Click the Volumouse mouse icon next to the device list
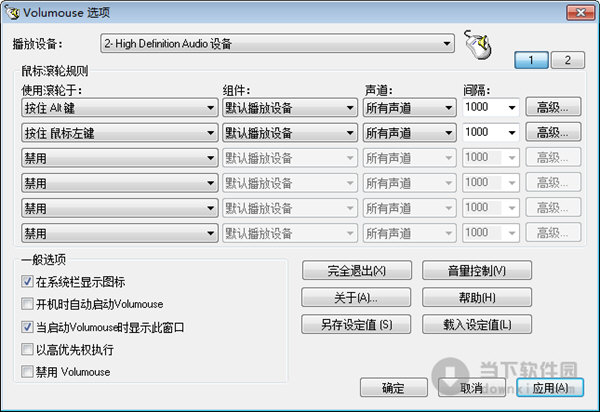Viewport: 600px width, 412px height. [478, 44]
